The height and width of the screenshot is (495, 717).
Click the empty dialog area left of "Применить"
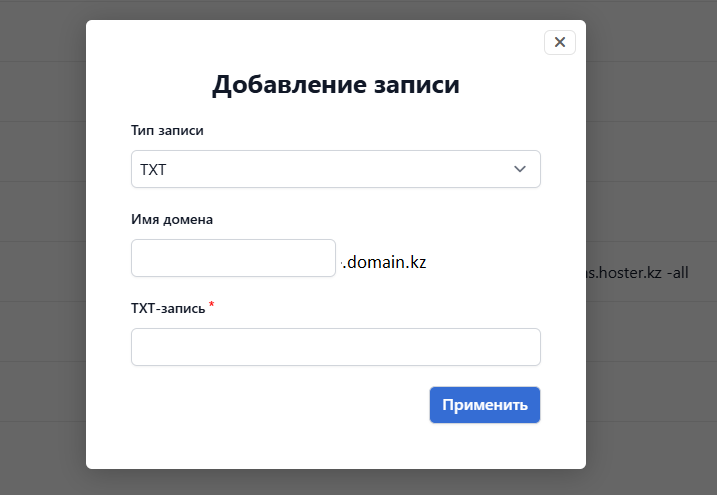click(x=280, y=405)
